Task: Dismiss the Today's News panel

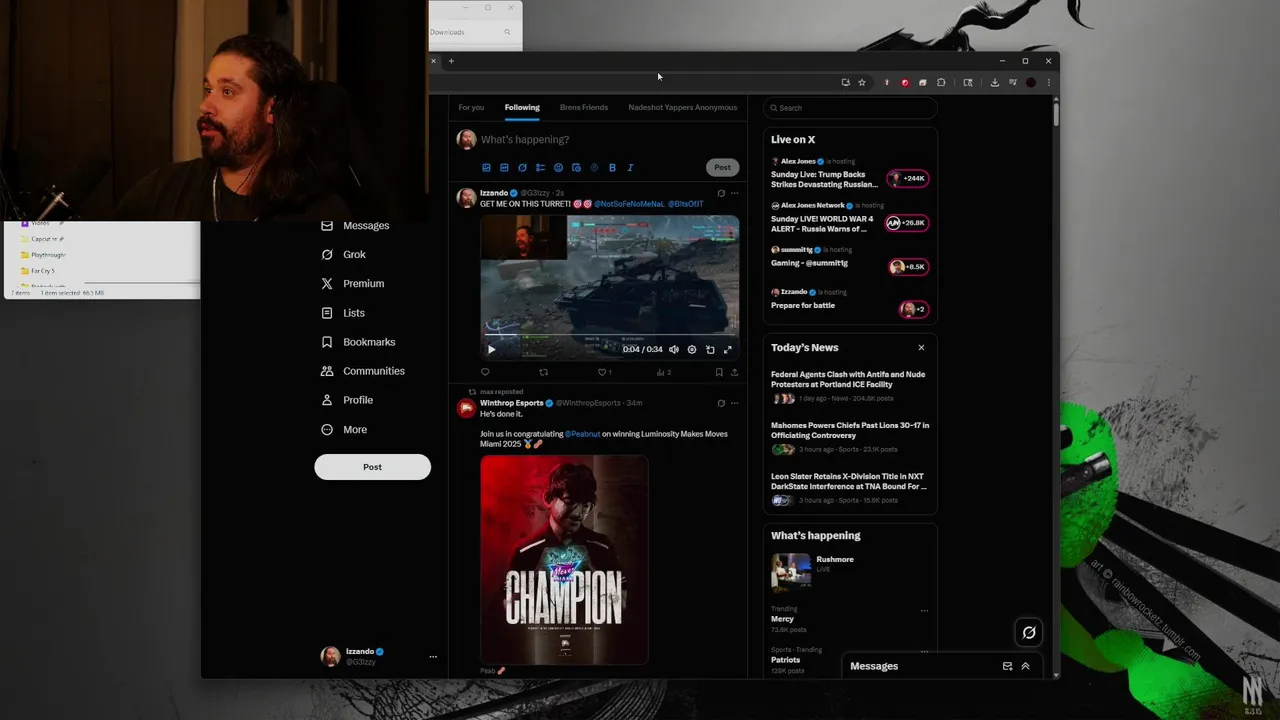Action: 921,348
